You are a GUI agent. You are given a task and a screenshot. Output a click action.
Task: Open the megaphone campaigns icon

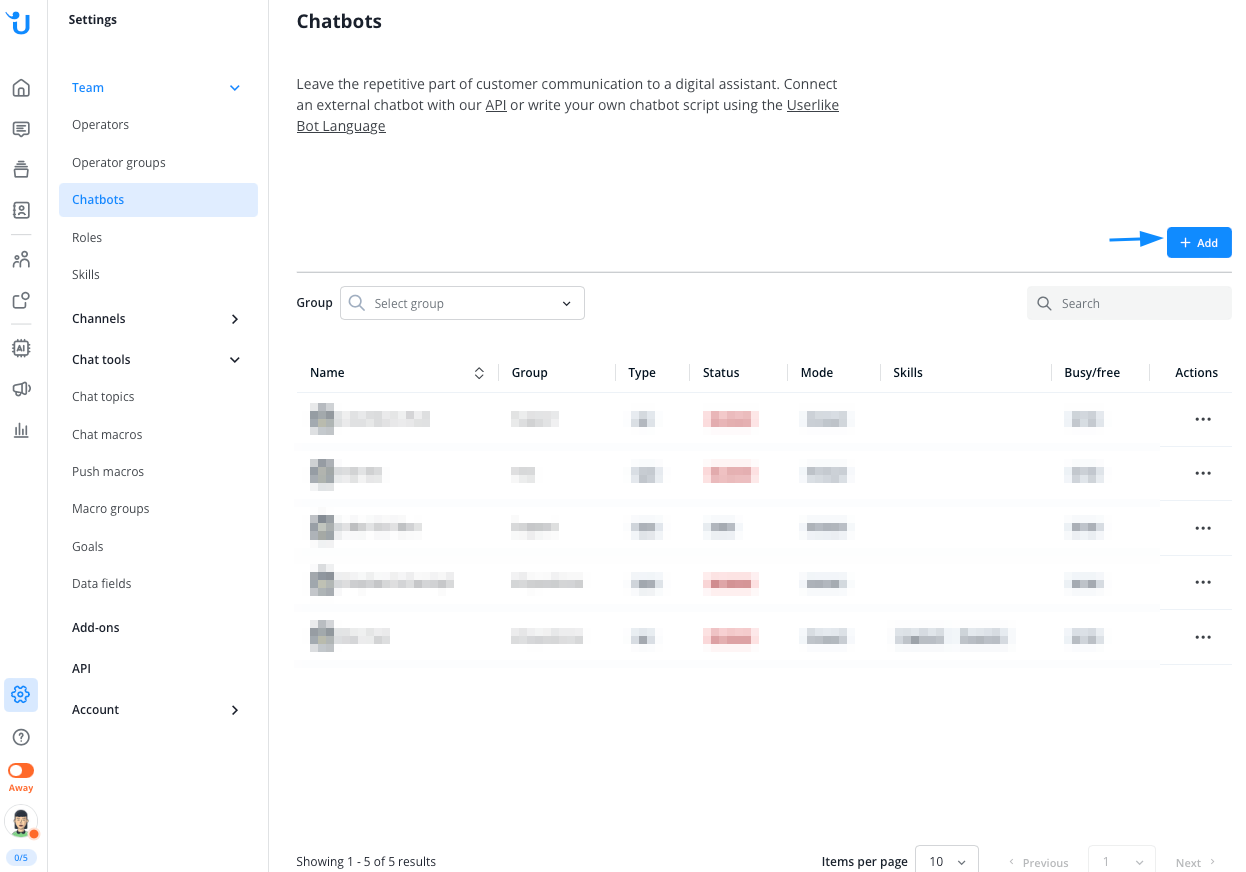coord(21,389)
